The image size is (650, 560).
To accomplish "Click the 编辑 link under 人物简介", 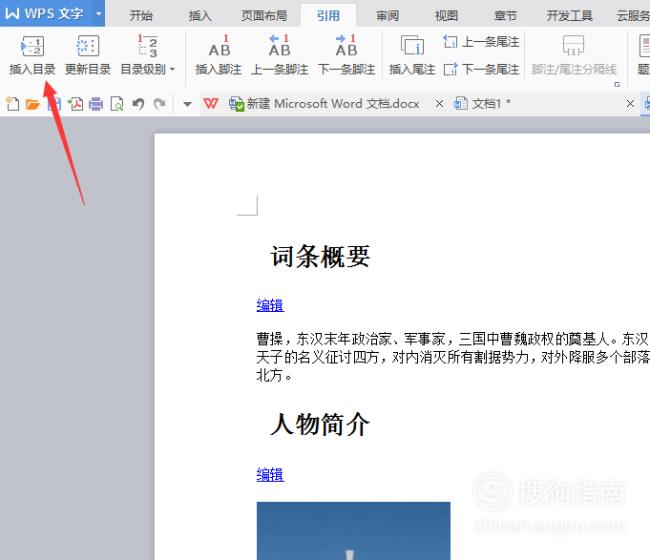I will pos(270,474).
